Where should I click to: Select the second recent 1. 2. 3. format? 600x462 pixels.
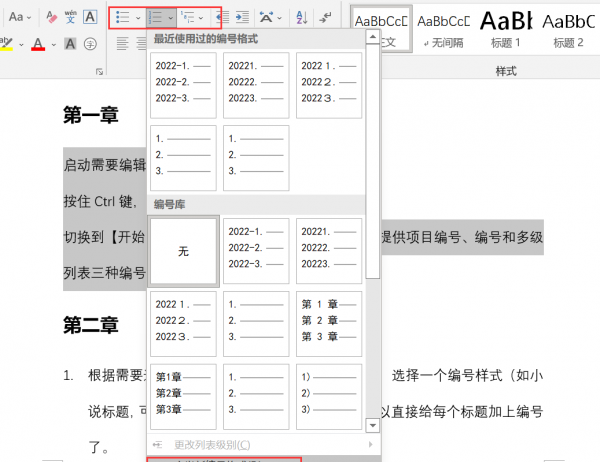click(256, 158)
